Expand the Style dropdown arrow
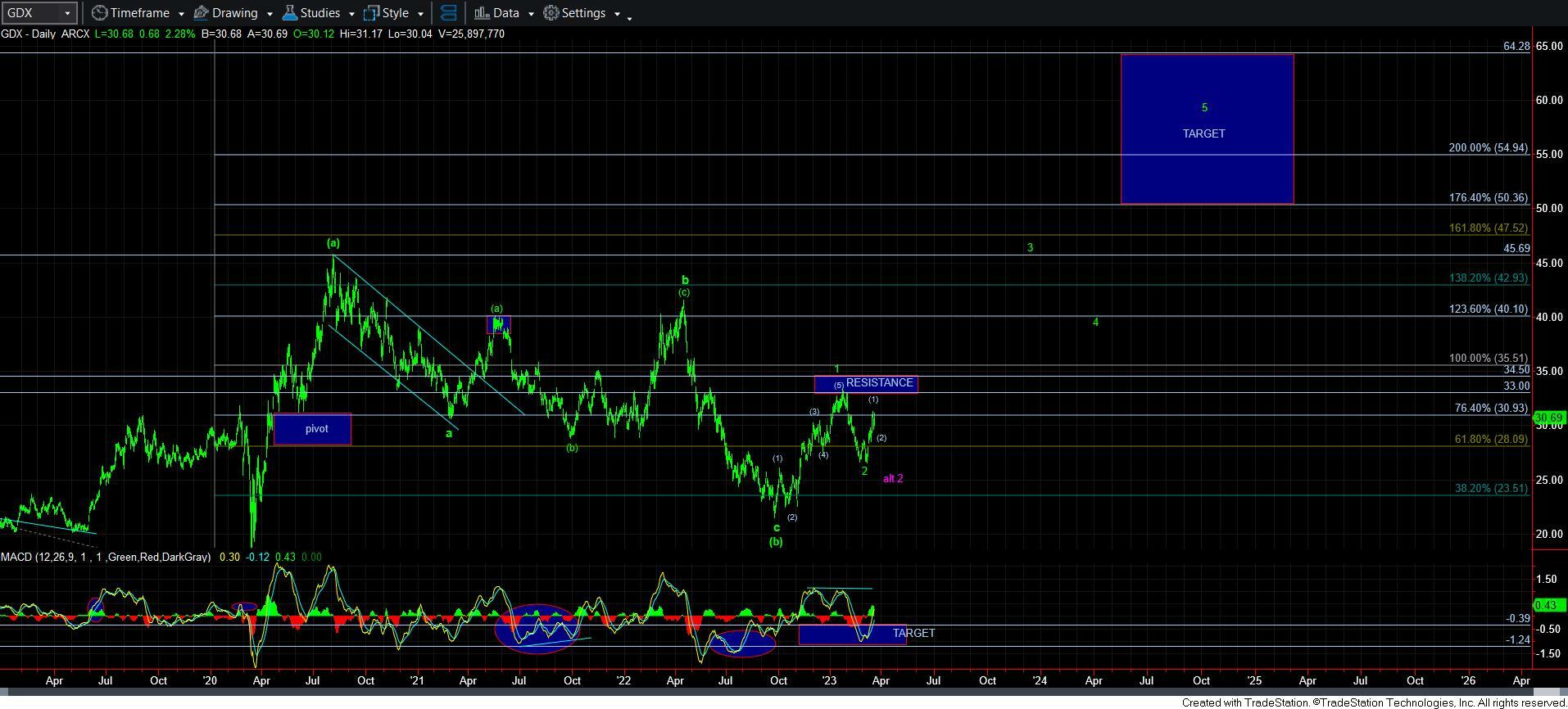Screen dimensions: 1568x709 point(419,14)
